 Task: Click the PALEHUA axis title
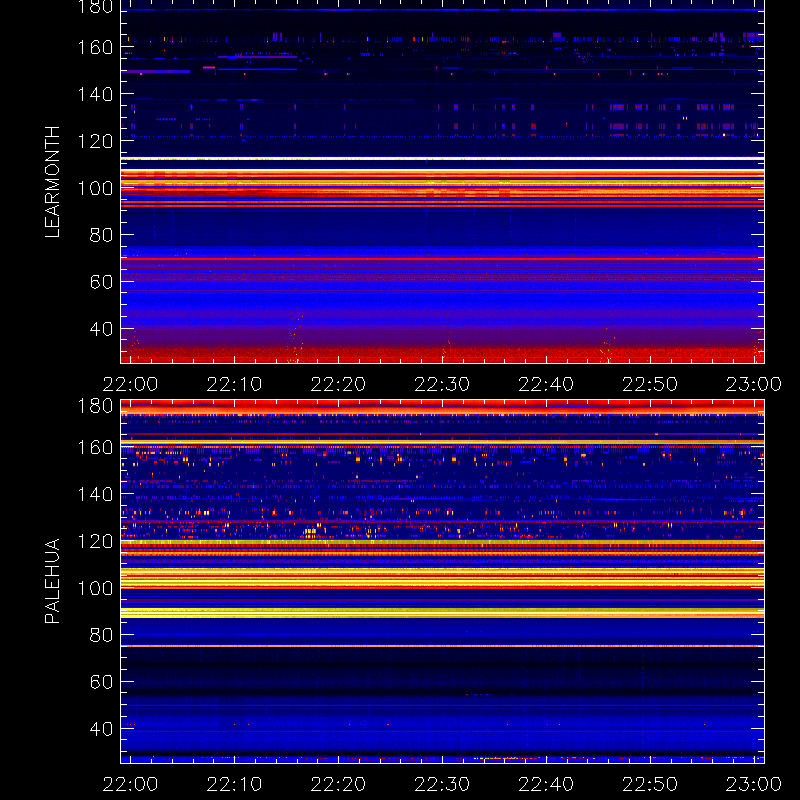coord(52,581)
